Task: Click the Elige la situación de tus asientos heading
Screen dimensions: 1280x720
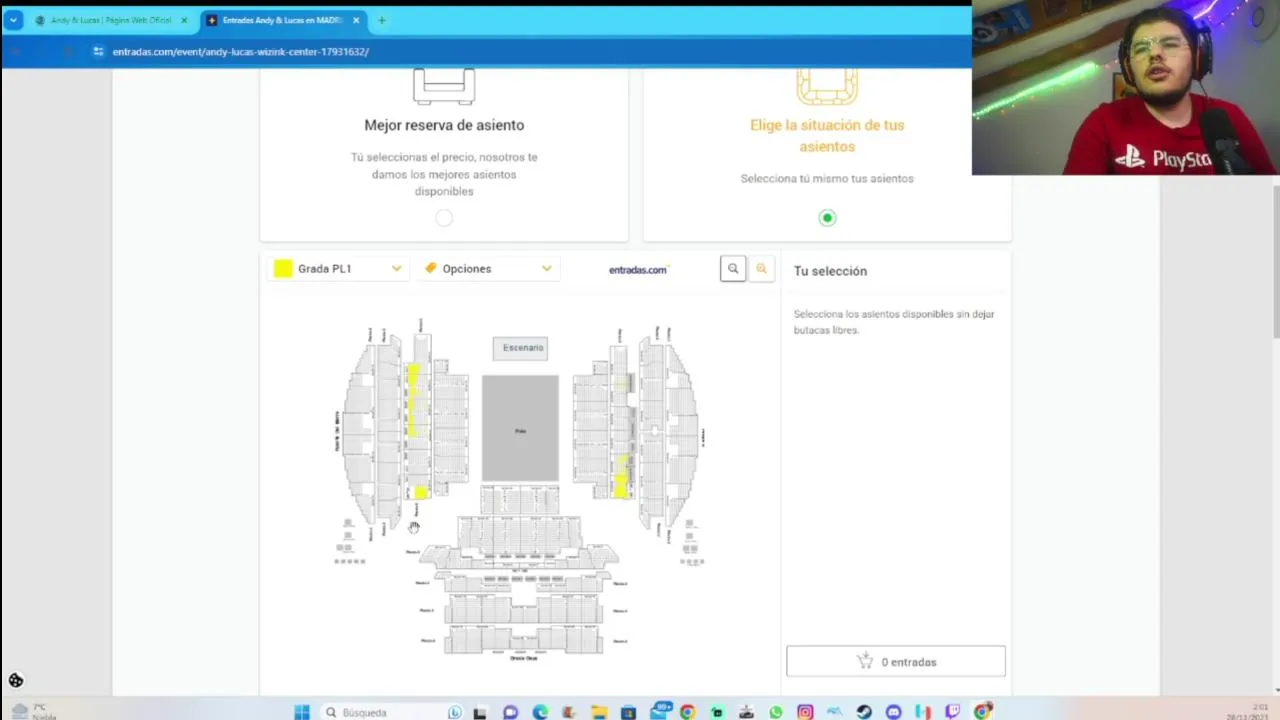Action: coord(827,135)
